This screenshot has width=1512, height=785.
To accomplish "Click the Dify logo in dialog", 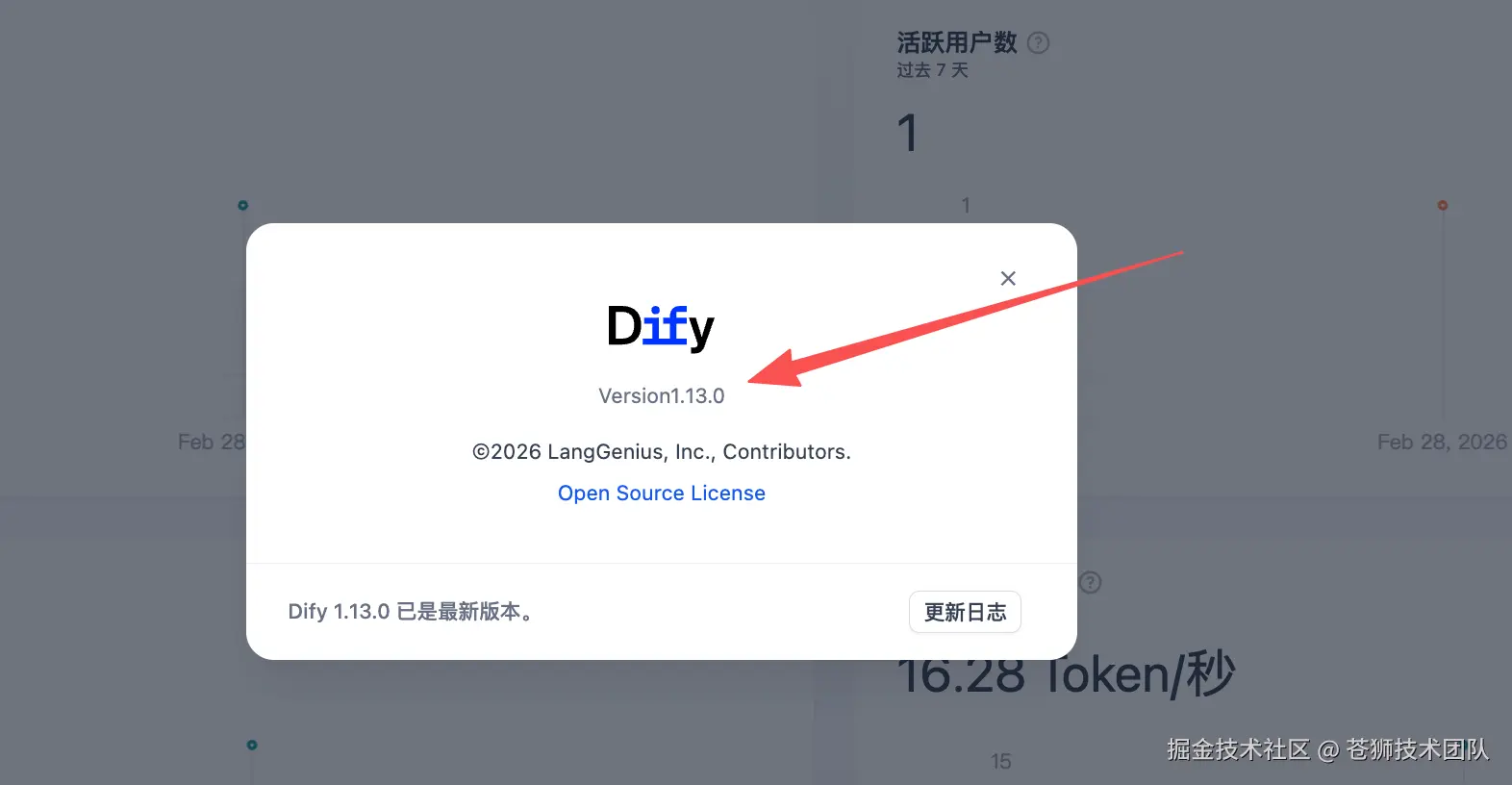I will (x=661, y=327).
